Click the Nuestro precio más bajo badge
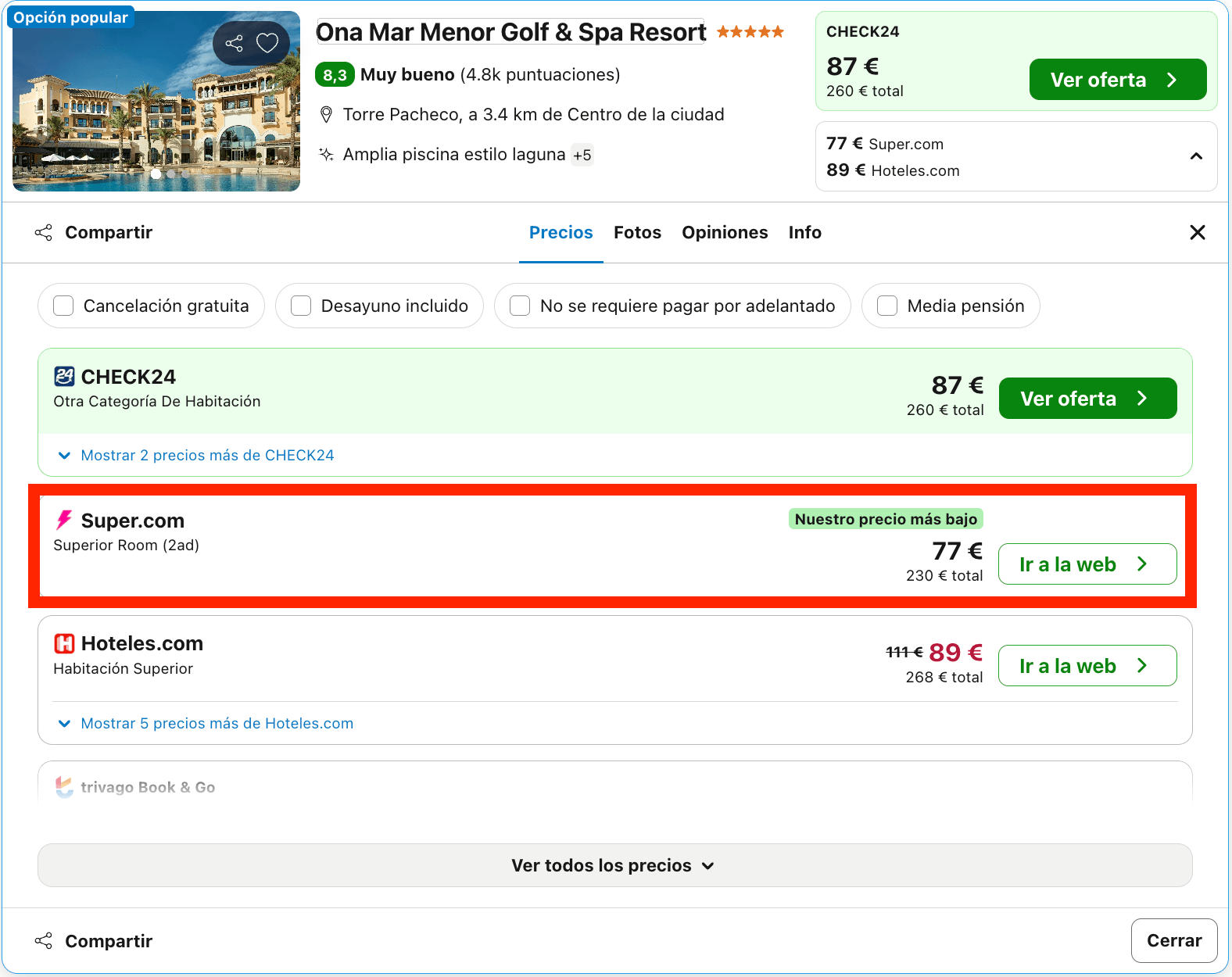Viewport: 1232px width, 977px height. coord(886,519)
